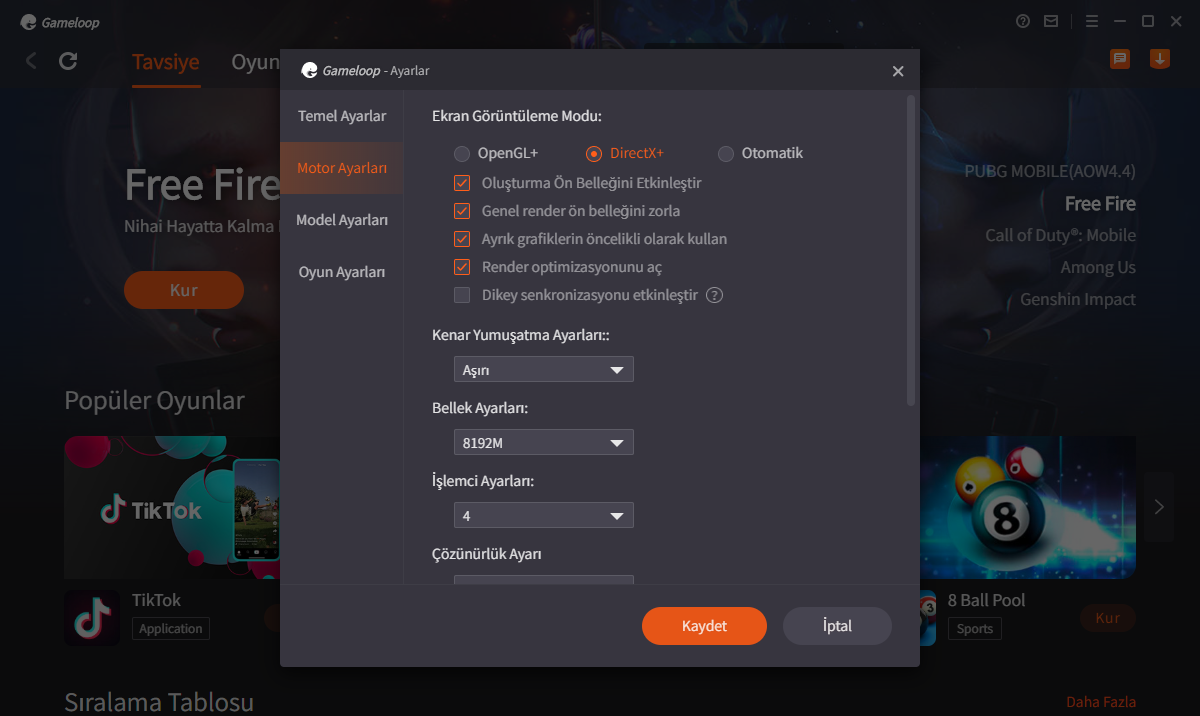Screen dimensions: 1200x716
Task: Click the help icon next to Dikey senkronizasyonu
Action: point(714,295)
